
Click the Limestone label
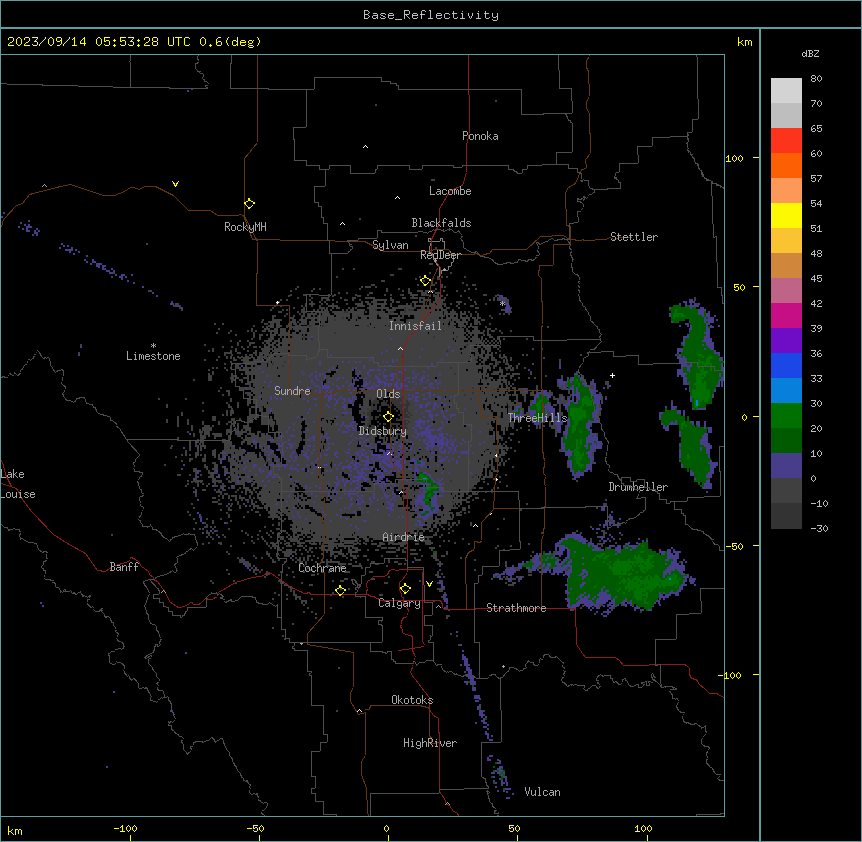[x=153, y=356]
